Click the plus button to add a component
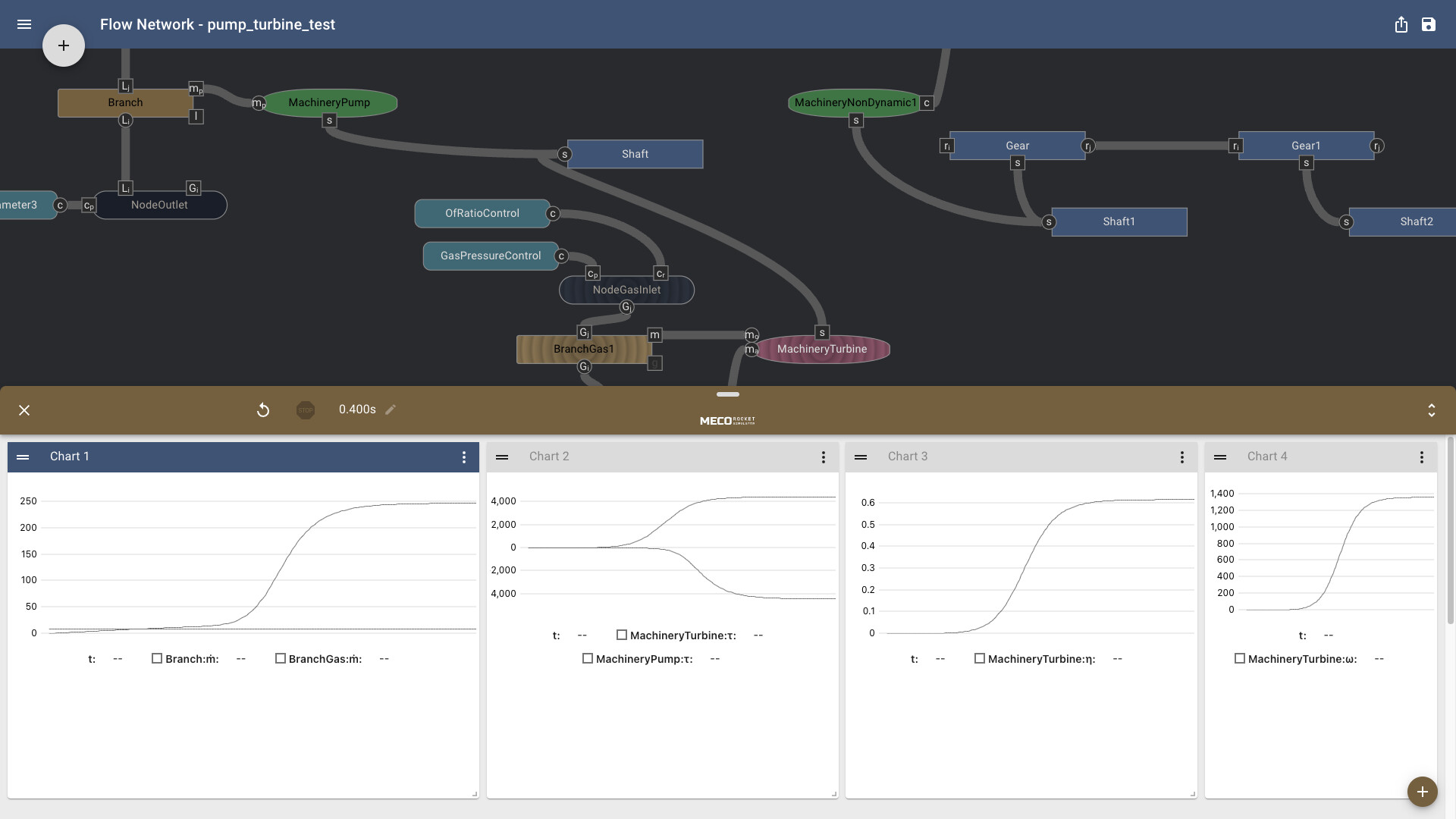Image resolution: width=1456 pixels, height=819 pixels. 64,45
